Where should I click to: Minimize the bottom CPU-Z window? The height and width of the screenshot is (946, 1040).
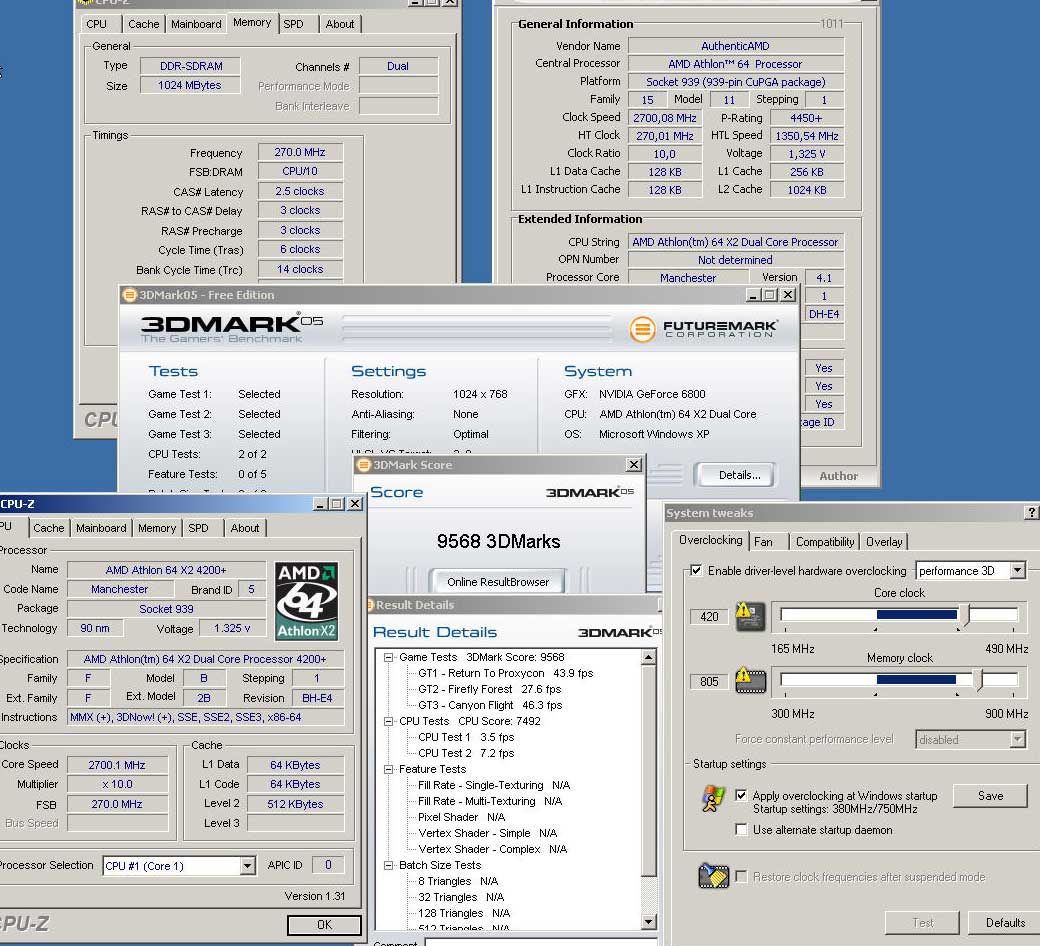coord(320,504)
